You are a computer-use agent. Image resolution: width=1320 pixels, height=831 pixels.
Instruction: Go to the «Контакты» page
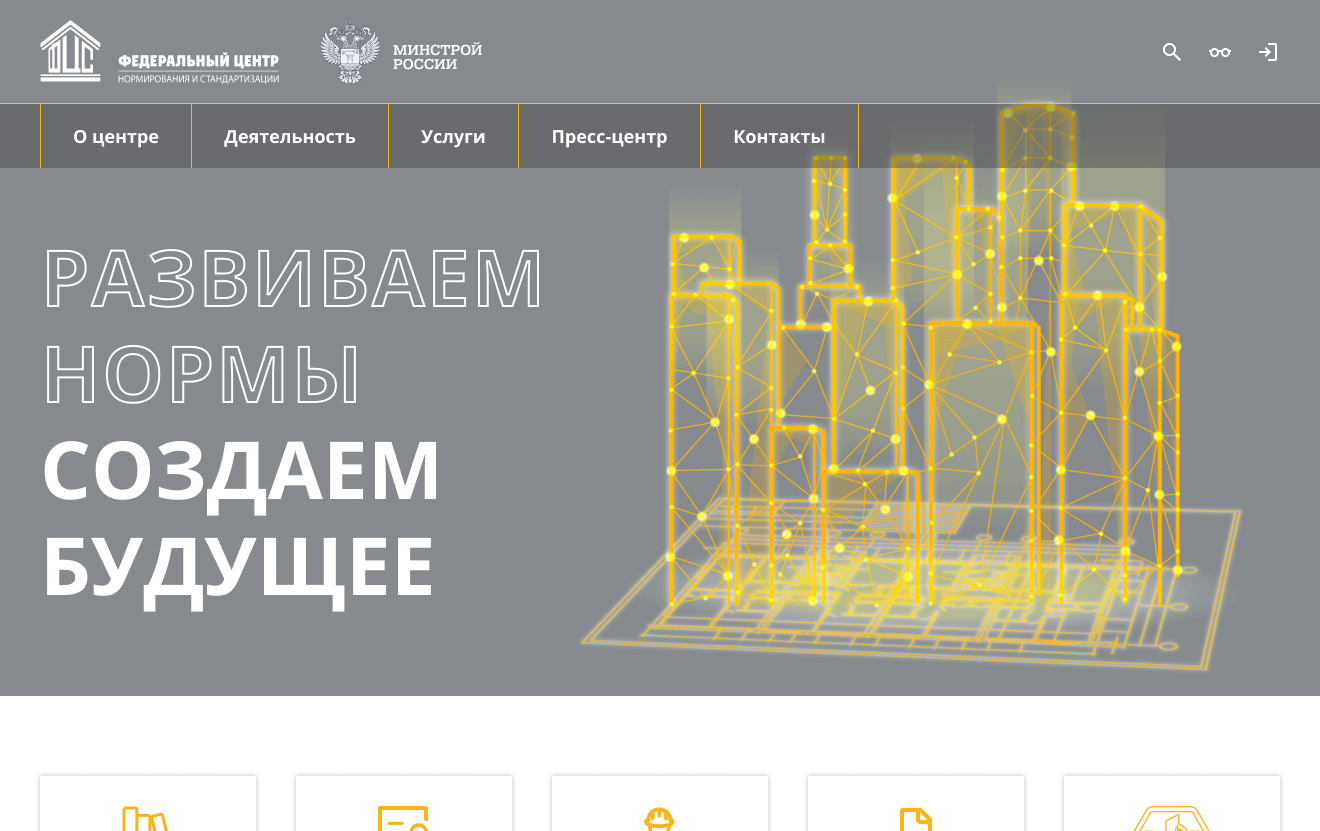tap(779, 136)
